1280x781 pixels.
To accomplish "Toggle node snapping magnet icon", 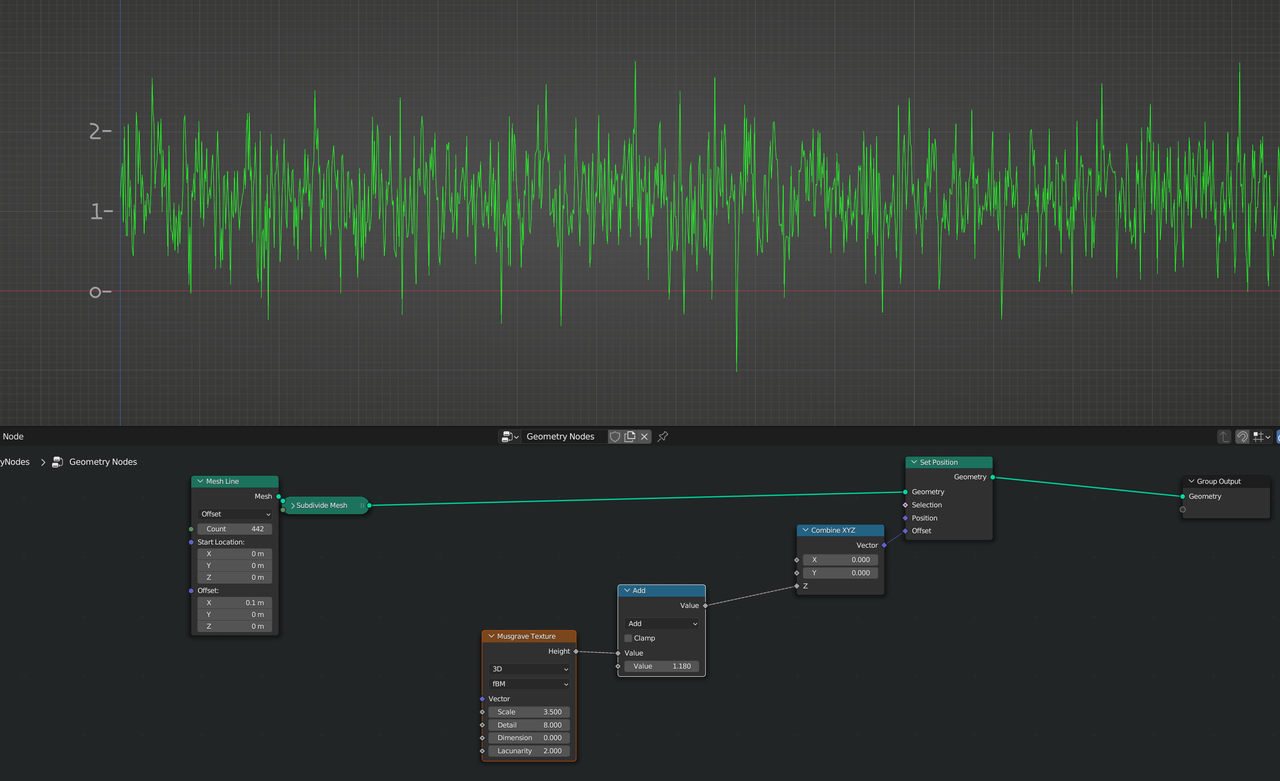I will 1242,437.
